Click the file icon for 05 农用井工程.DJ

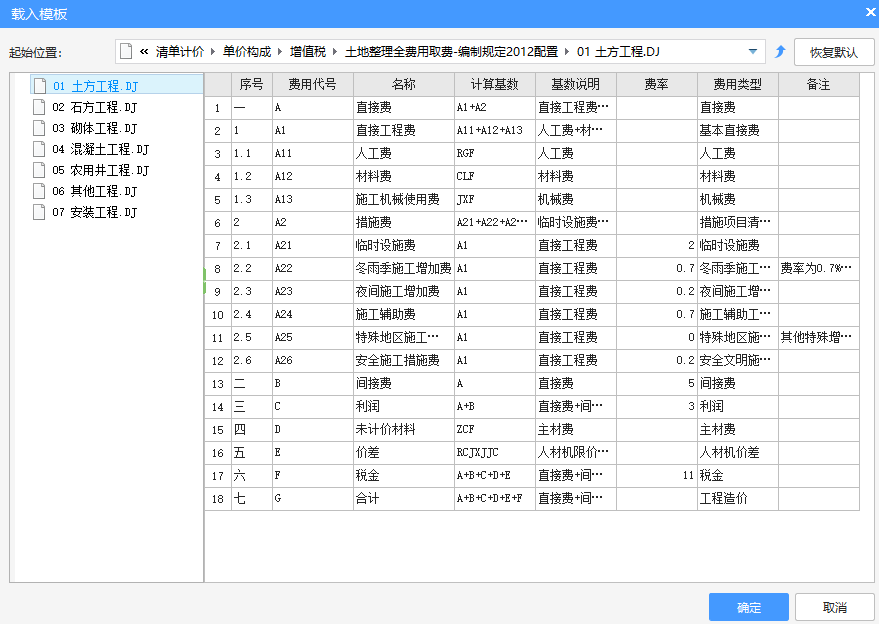39,170
